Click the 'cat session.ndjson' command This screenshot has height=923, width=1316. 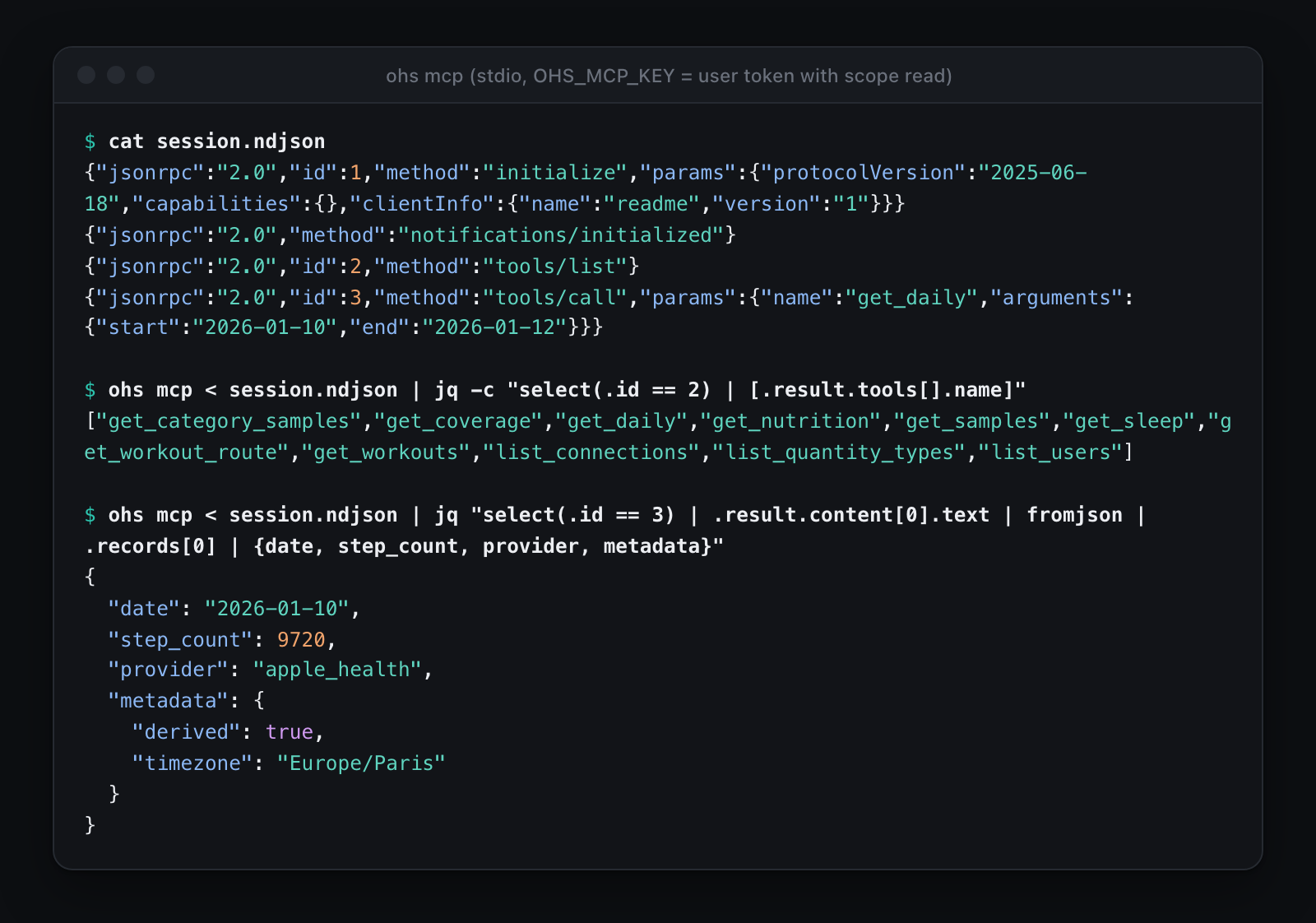(x=217, y=141)
